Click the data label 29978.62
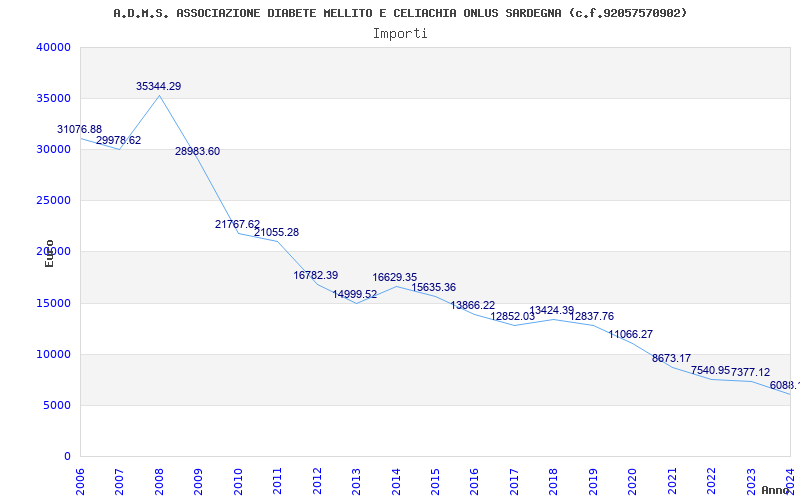 (x=118, y=140)
